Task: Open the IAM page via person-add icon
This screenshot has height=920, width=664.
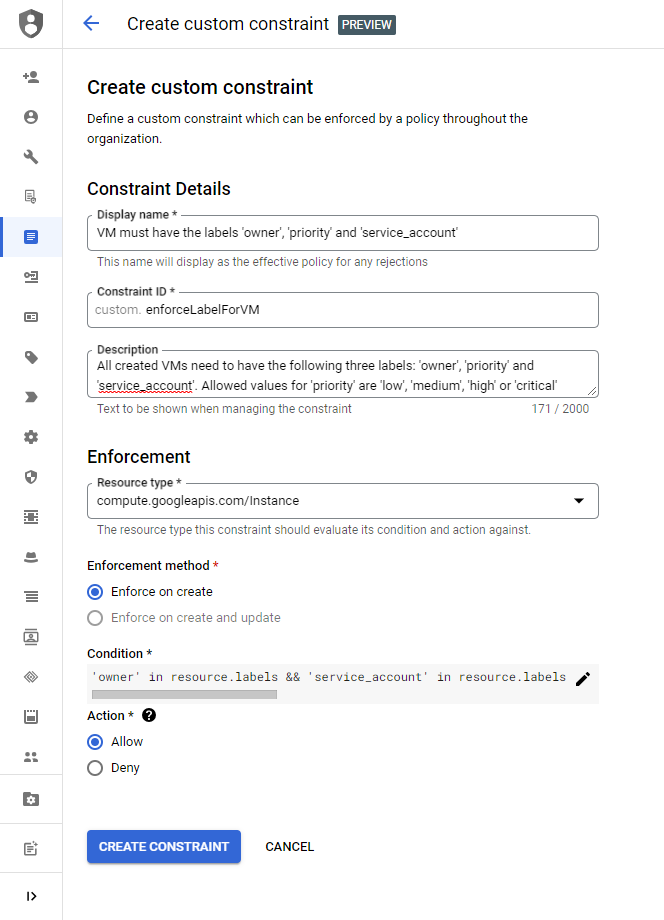Action: click(30, 76)
